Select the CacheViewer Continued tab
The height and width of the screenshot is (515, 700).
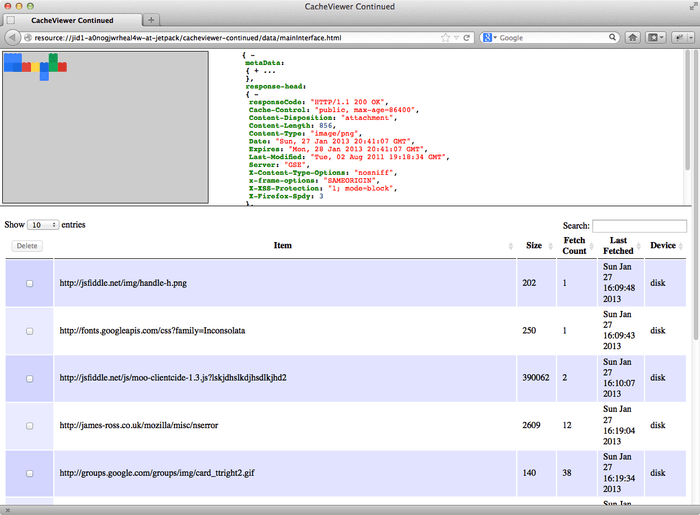[72, 20]
